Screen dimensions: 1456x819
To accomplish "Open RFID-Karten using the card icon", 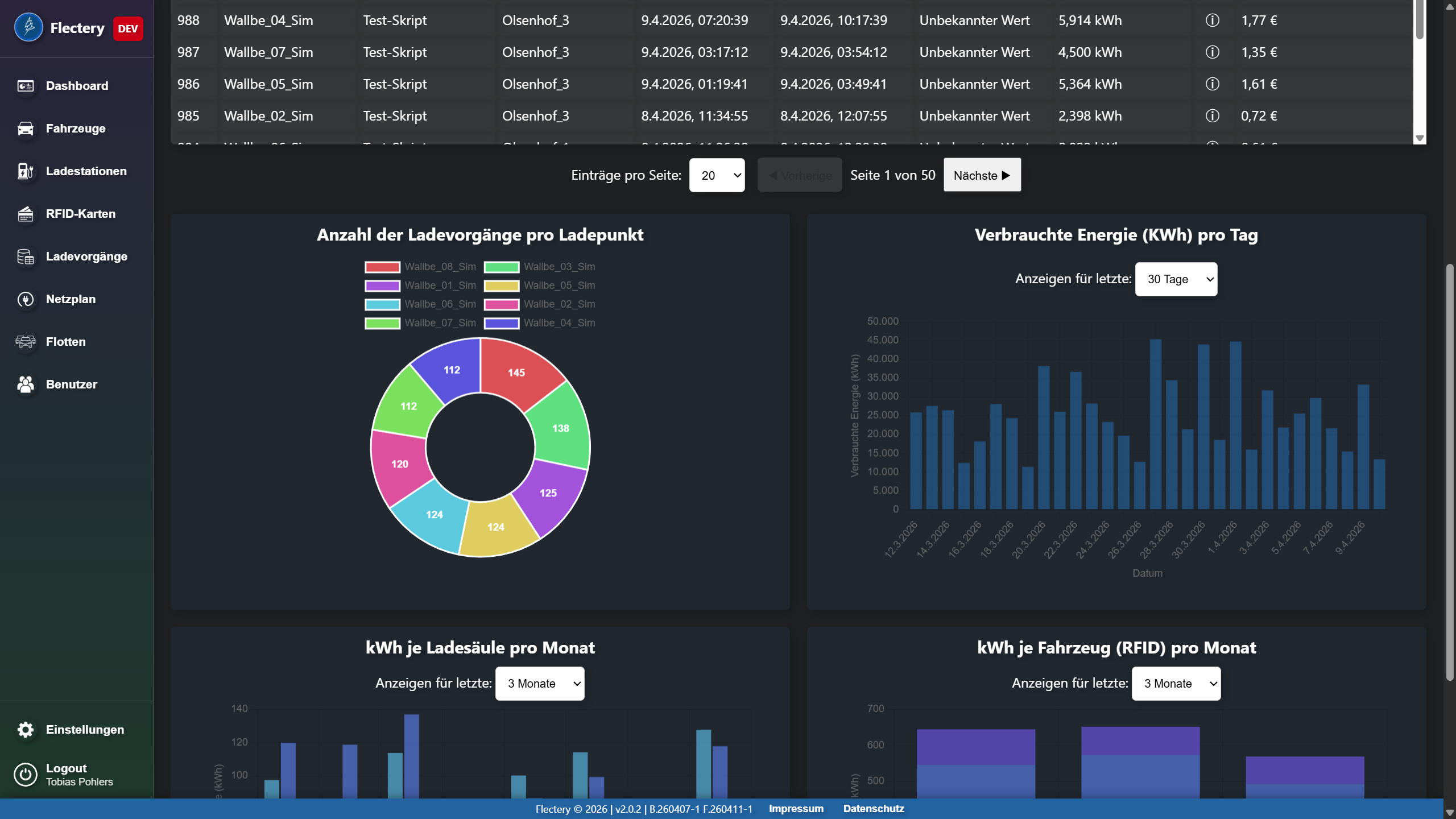I will point(26,214).
